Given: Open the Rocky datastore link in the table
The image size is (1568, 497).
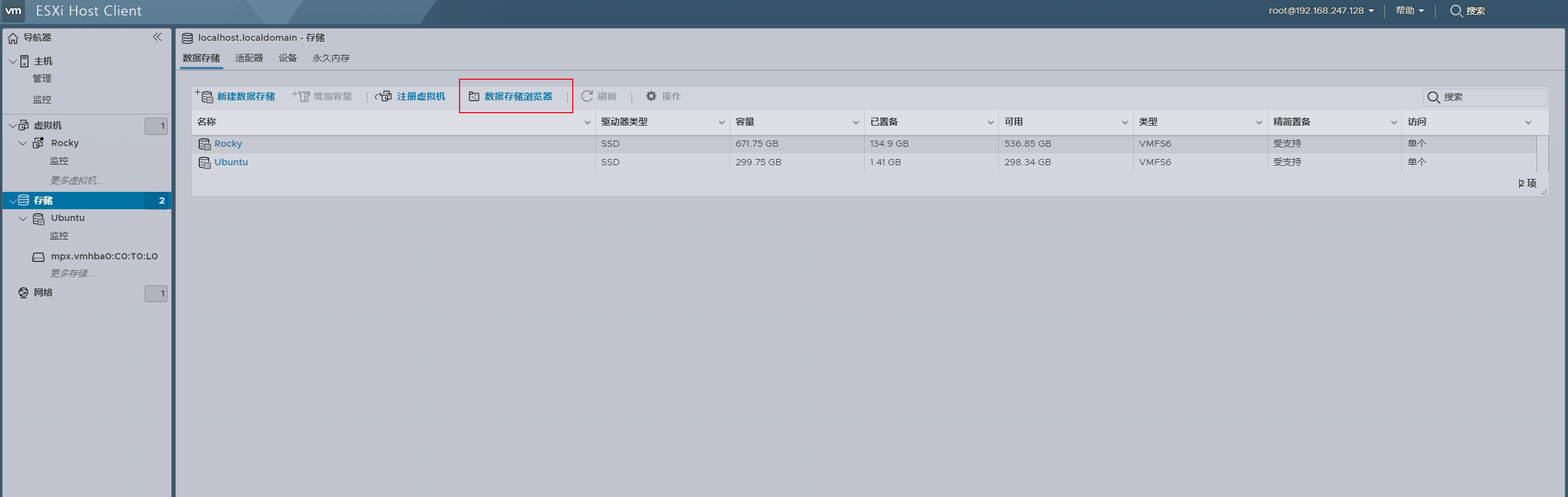Looking at the screenshot, I should point(228,144).
